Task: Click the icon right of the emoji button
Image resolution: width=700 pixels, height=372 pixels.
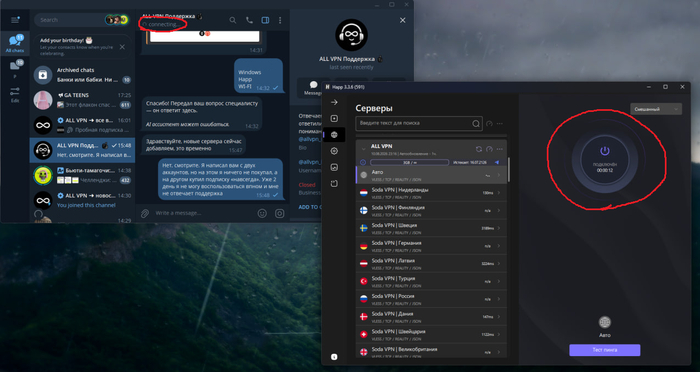Action: (279, 213)
